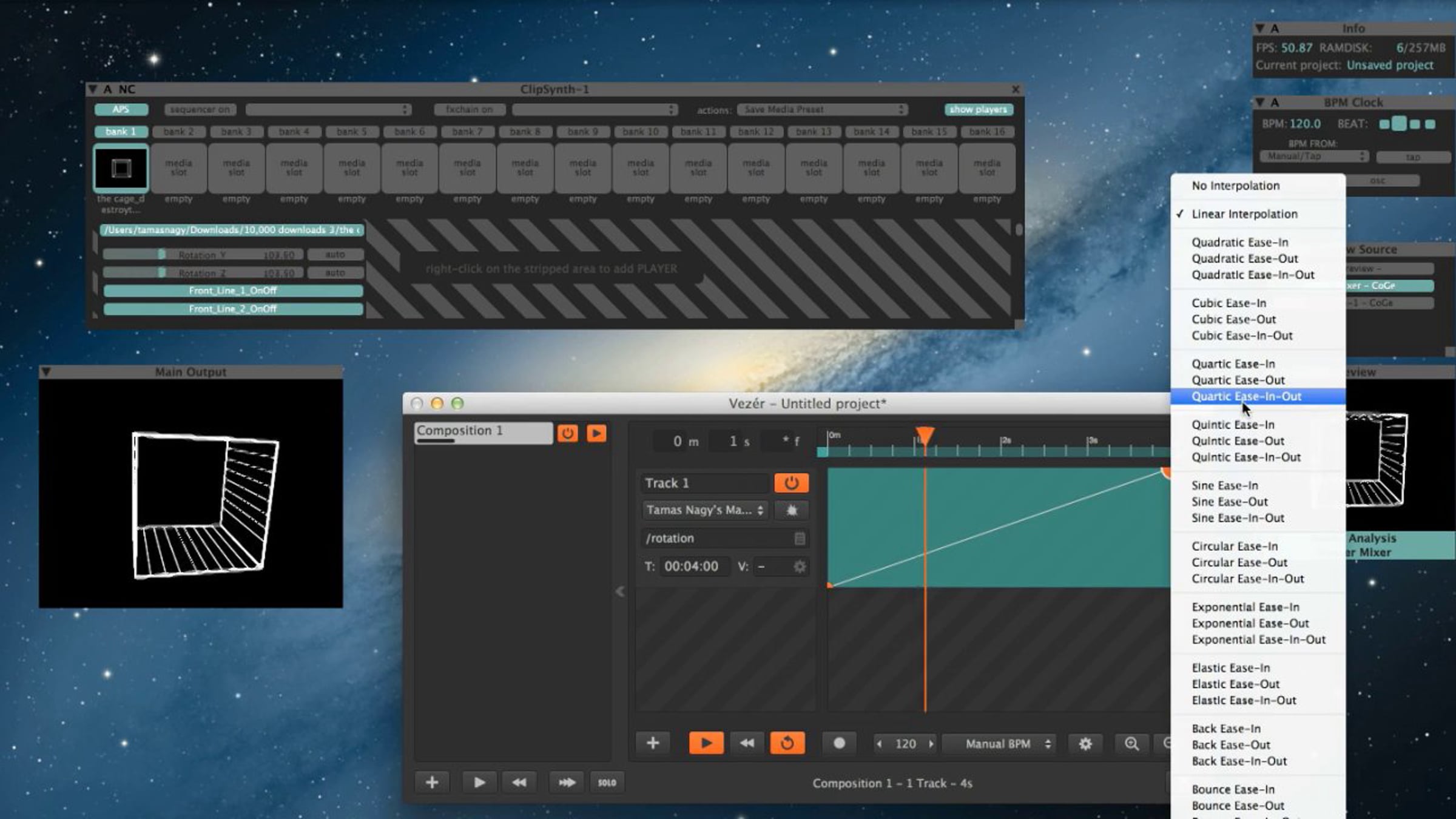
Task: Toggle the orange loop button
Action: click(787, 743)
